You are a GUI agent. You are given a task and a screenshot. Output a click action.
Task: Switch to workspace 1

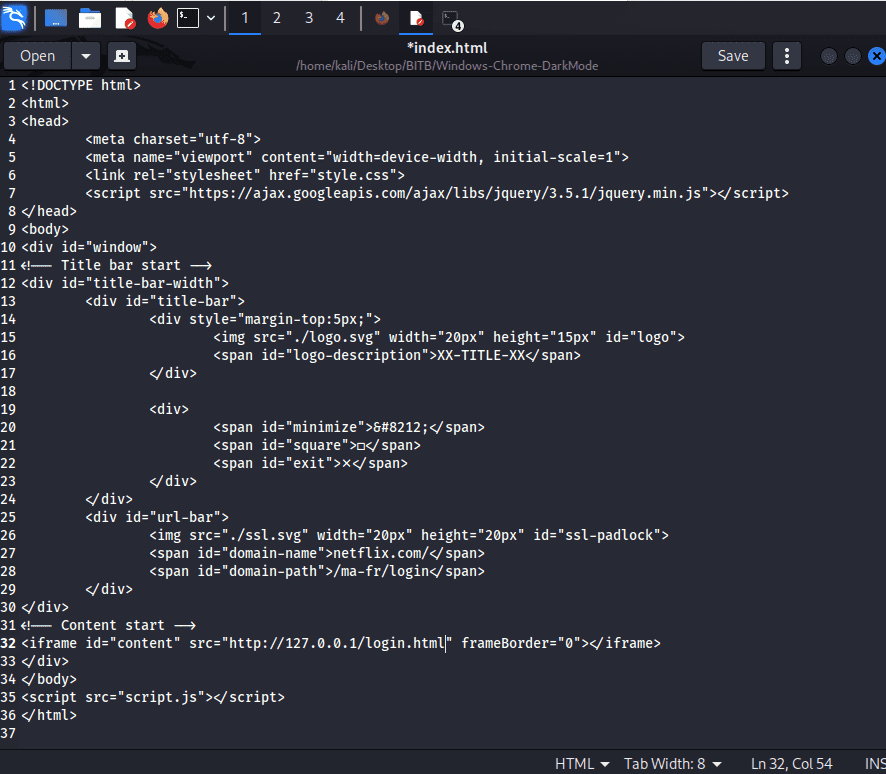(245, 18)
